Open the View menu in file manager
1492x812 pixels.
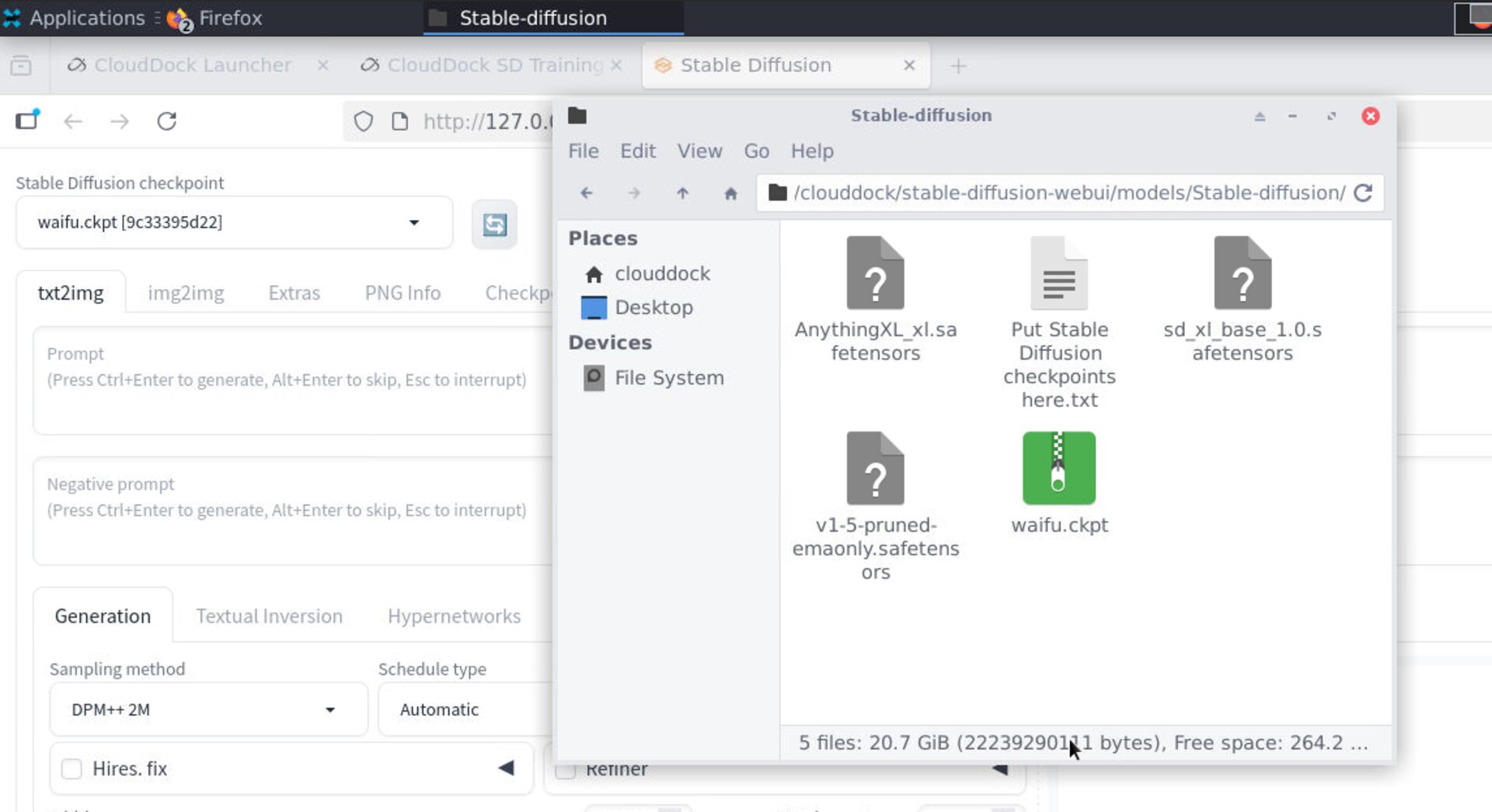[699, 151]
